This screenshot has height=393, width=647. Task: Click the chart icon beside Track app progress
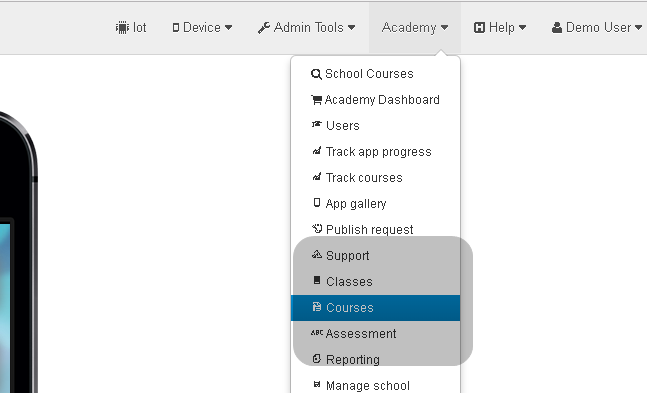pyautogui.click(x=316, y=151)
